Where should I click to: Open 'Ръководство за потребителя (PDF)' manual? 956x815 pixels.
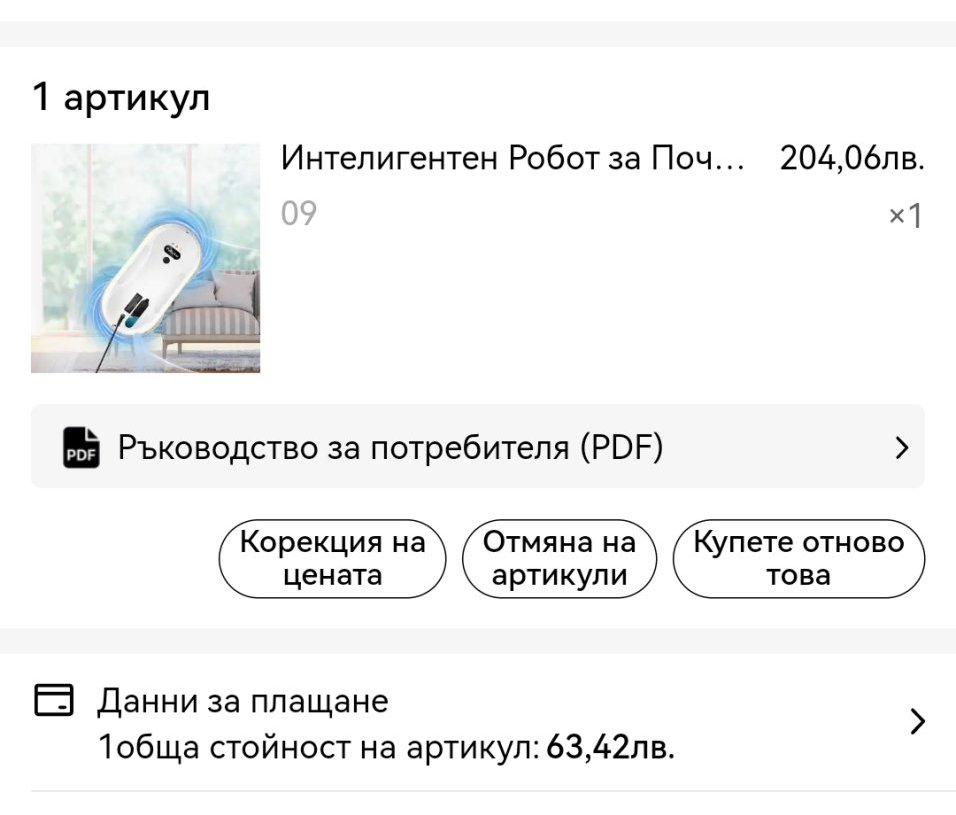pos(390,447)
